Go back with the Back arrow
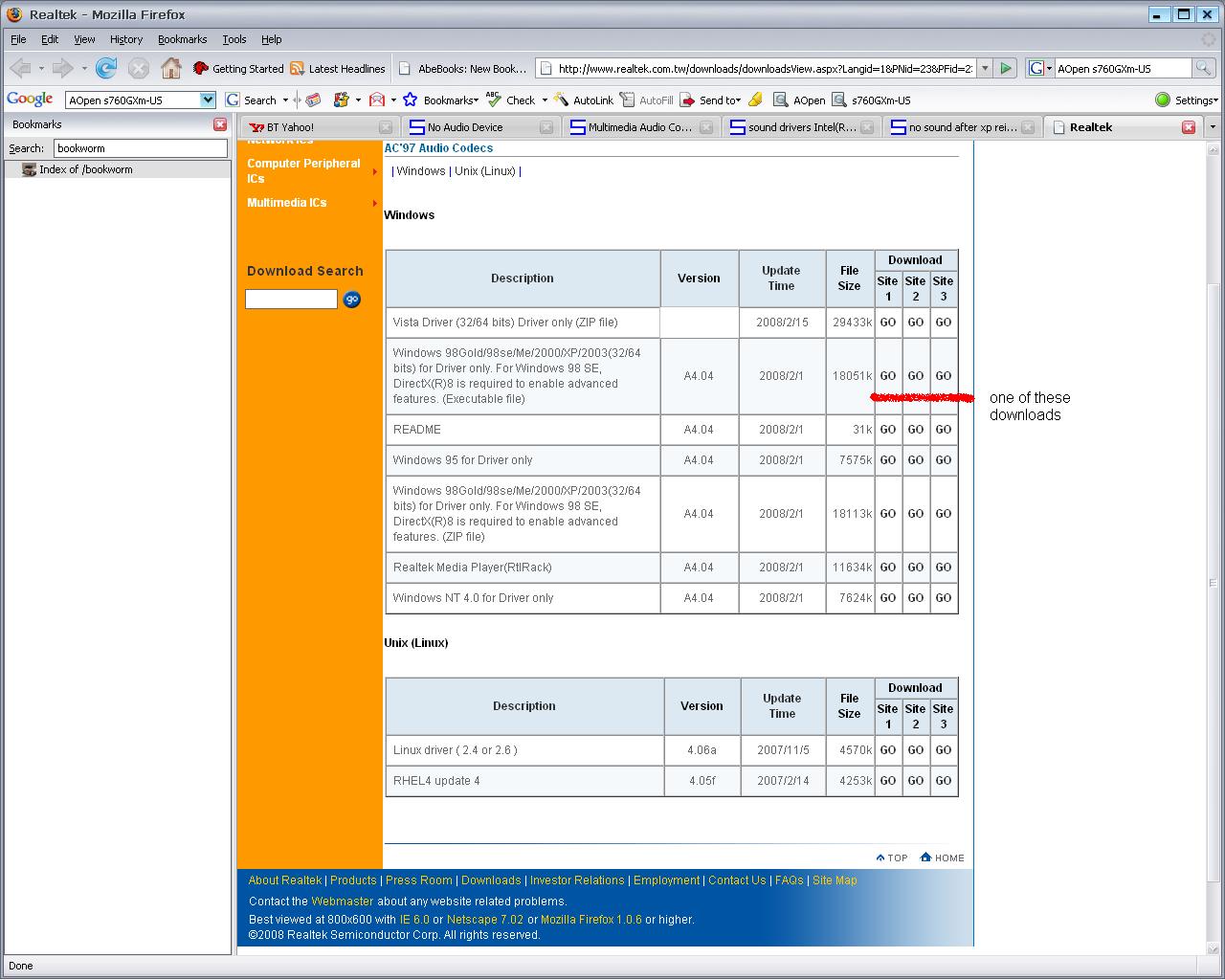This screenshot has height=980, width=1225. click(20, 68)
